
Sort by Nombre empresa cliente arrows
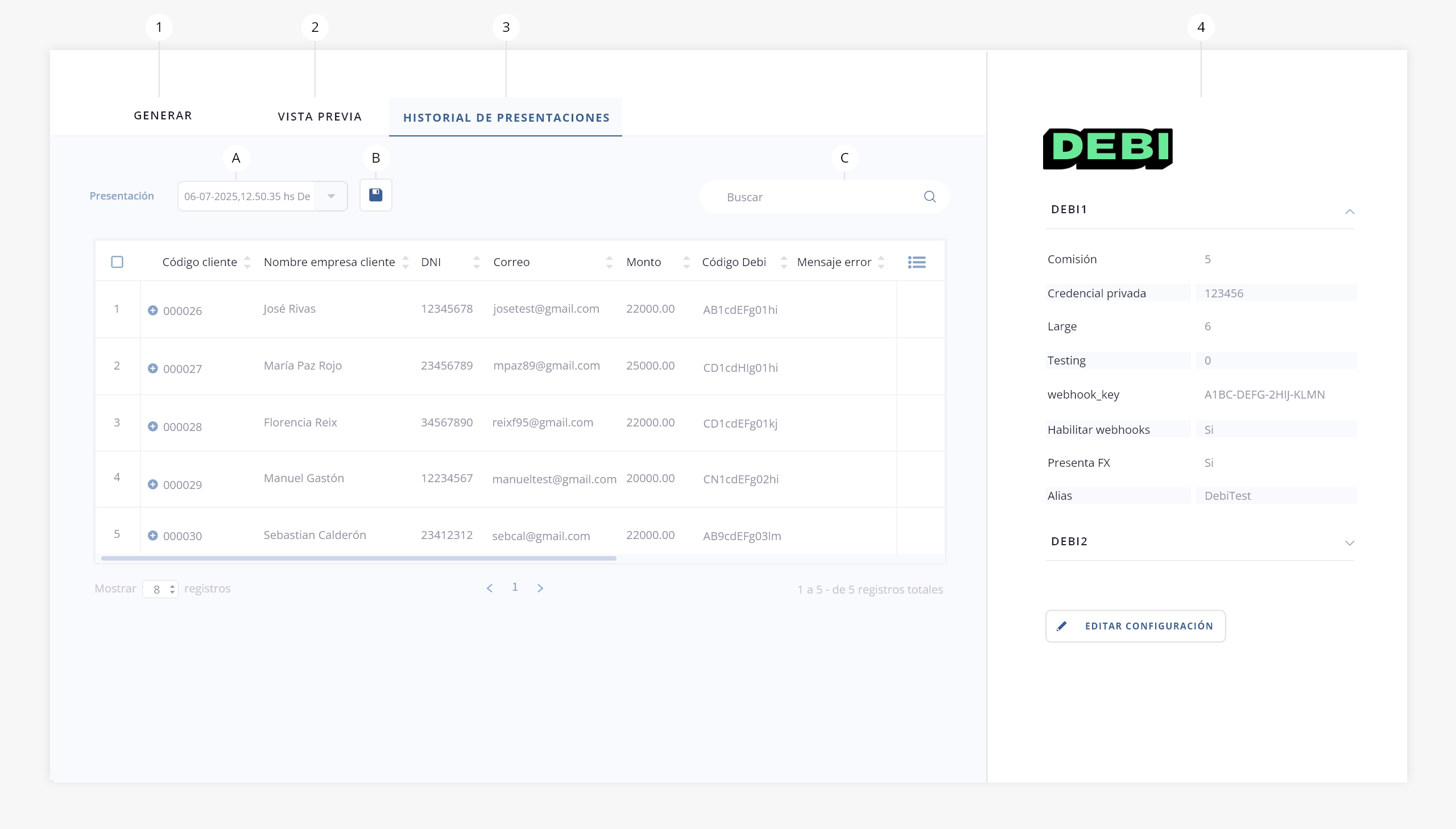pyautogui.click(x=406, y=262)
